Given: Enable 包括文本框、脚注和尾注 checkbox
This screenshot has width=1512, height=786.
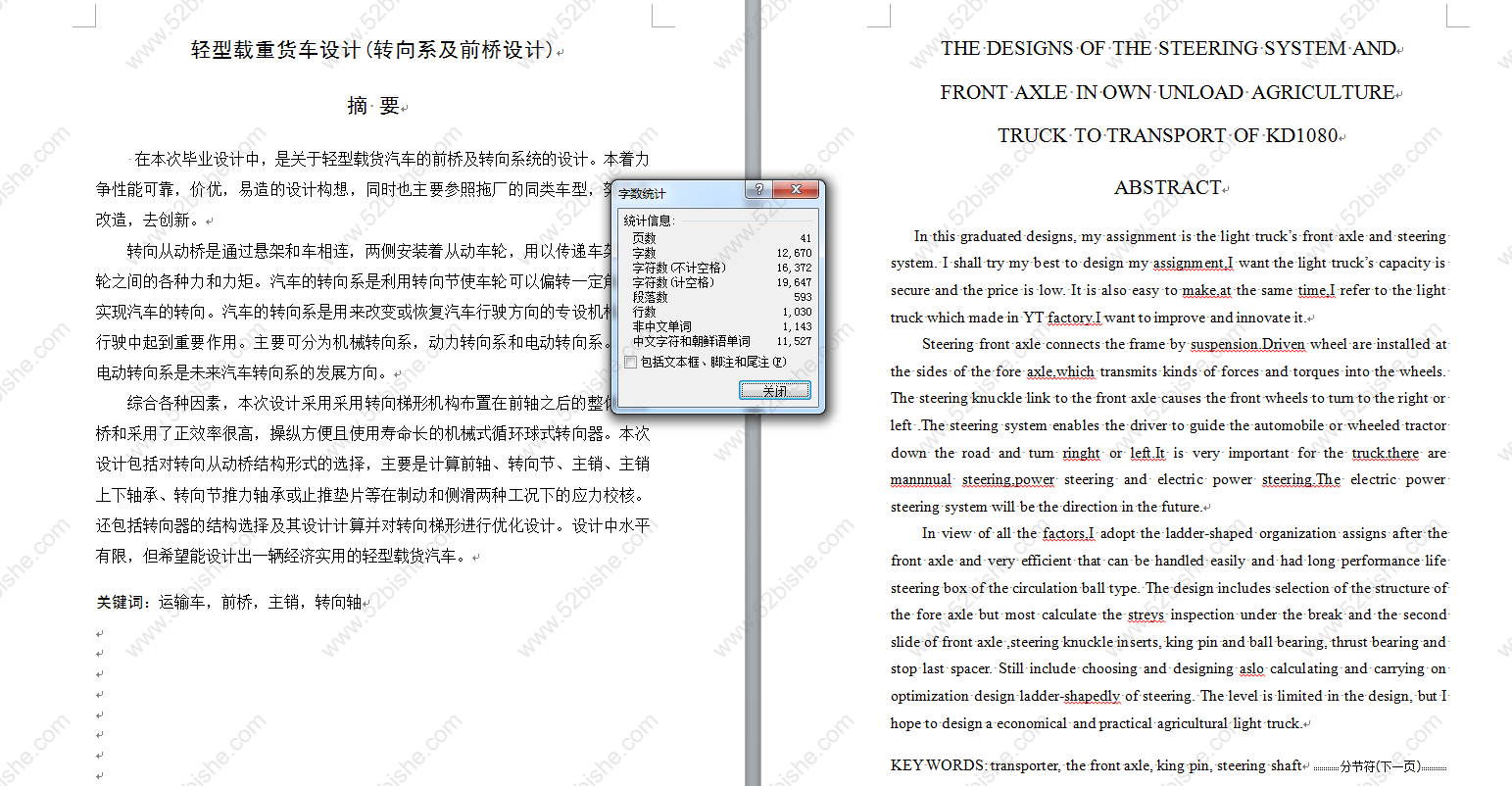Looking at the screenshot, I should point(631,362).
